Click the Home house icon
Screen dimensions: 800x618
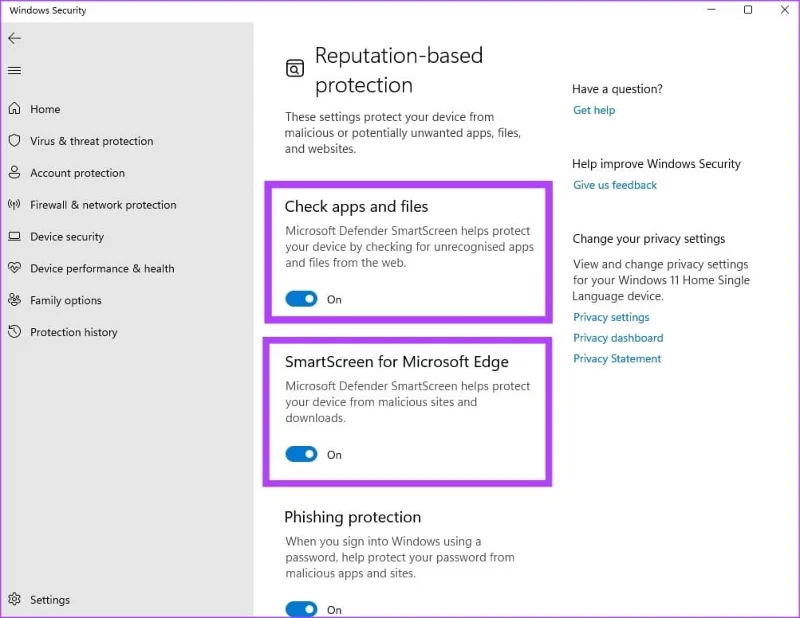[14, 109]
